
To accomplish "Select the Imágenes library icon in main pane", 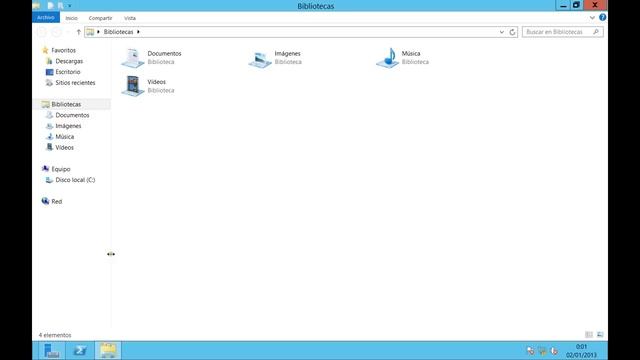I will coord(260,59).
